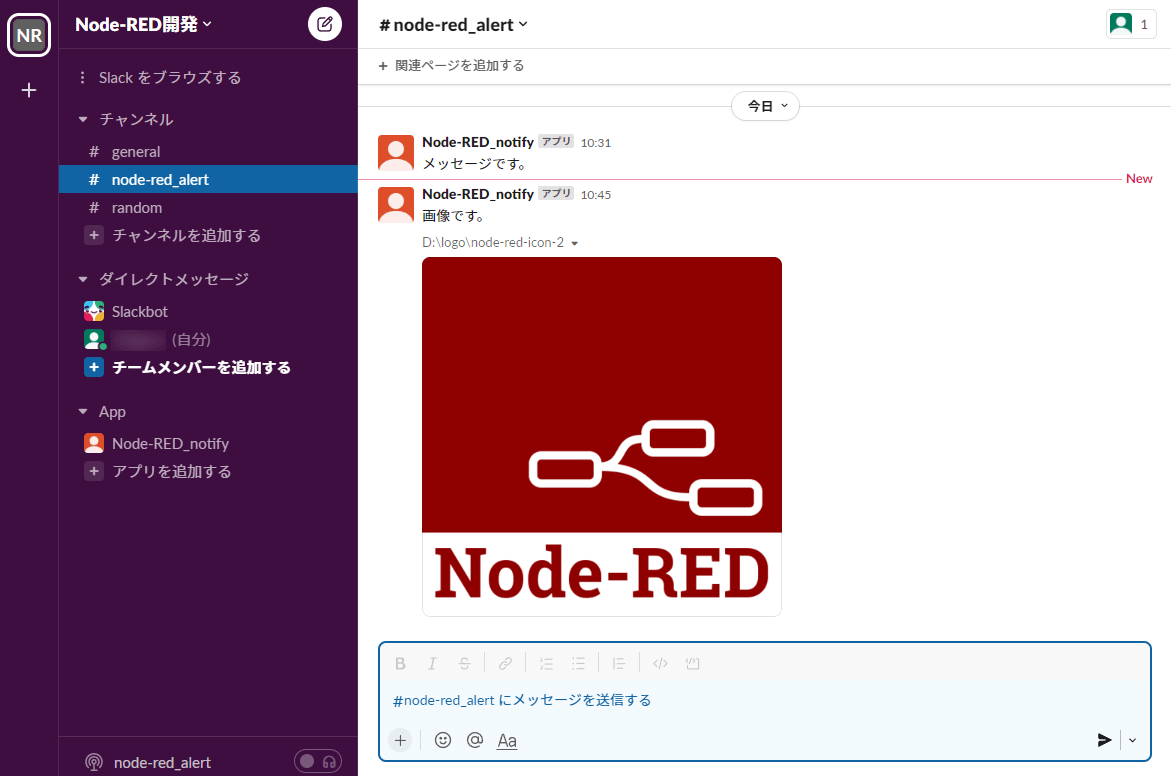This screenshot has height=776, width=1171.
Task: View channel members via avatar count
Action: [1131, 24]
